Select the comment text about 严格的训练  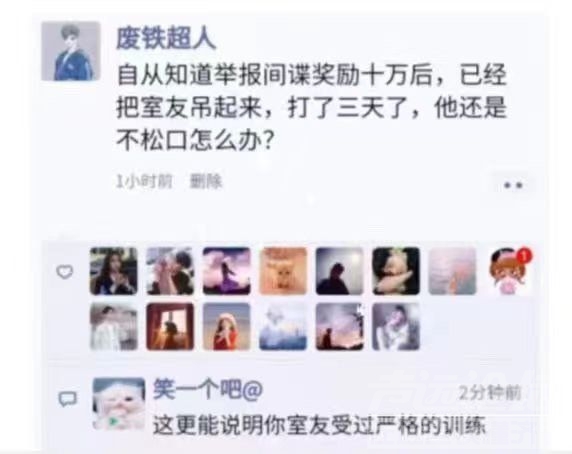[x=319, y=425]
